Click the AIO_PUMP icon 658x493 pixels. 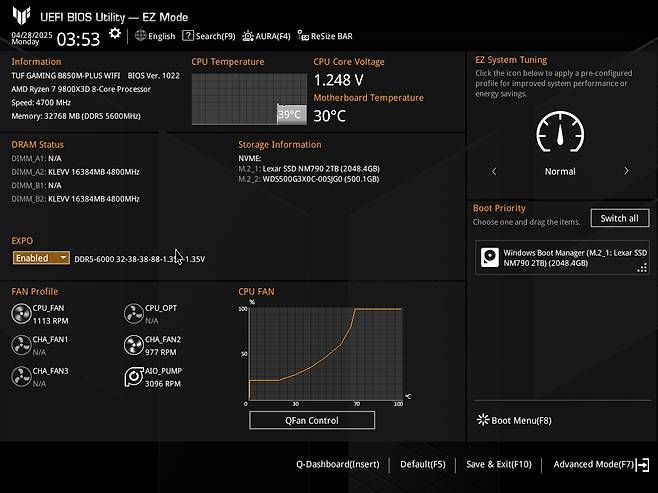click(133, 377)
